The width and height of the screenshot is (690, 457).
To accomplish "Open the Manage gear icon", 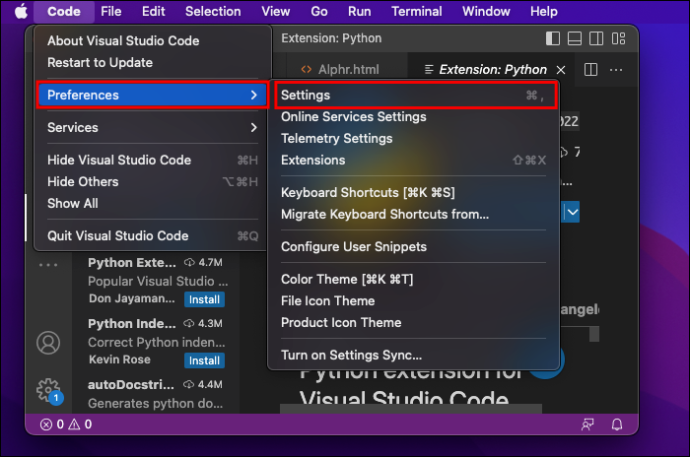I will pyautogui.click(x=48, y=390).
